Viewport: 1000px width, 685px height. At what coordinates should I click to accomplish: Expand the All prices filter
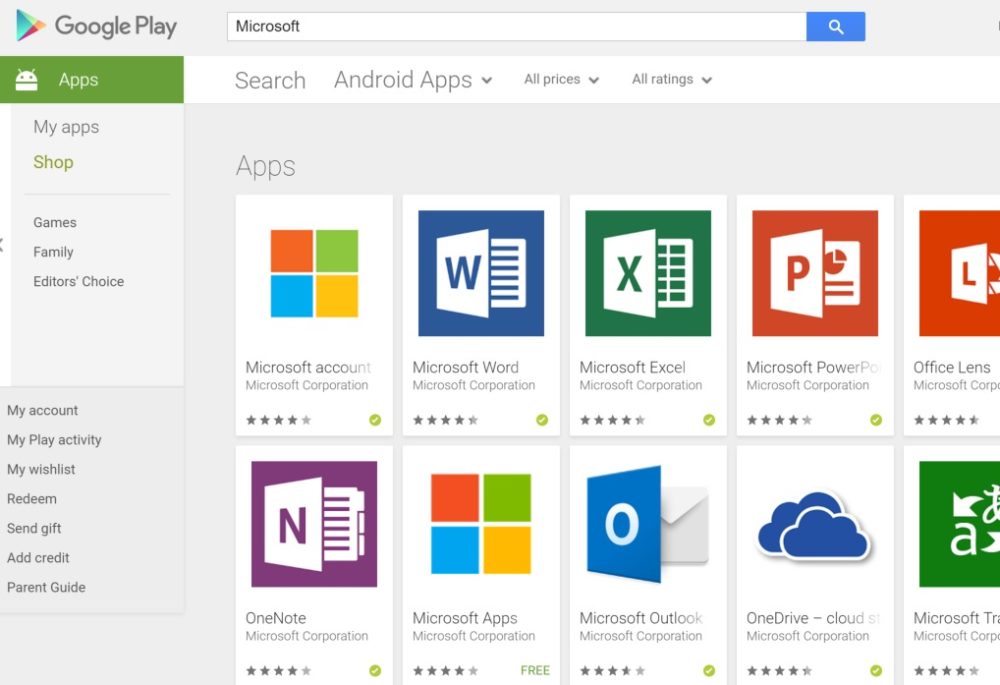[x=561, y=79]
